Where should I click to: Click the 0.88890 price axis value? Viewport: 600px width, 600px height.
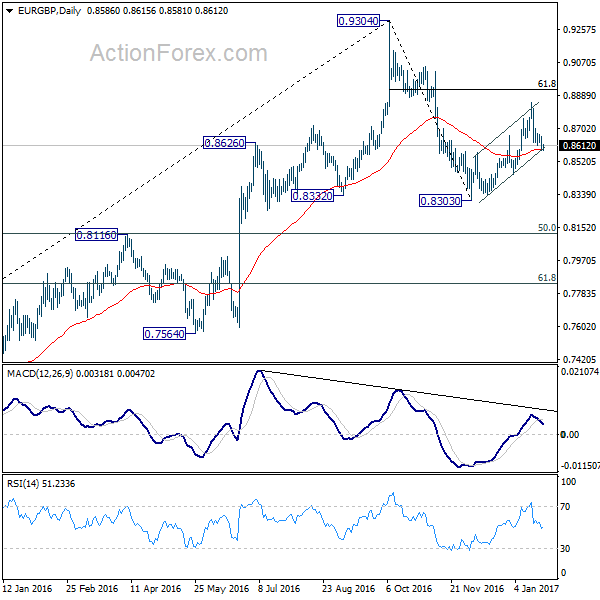tap(579, 95)
